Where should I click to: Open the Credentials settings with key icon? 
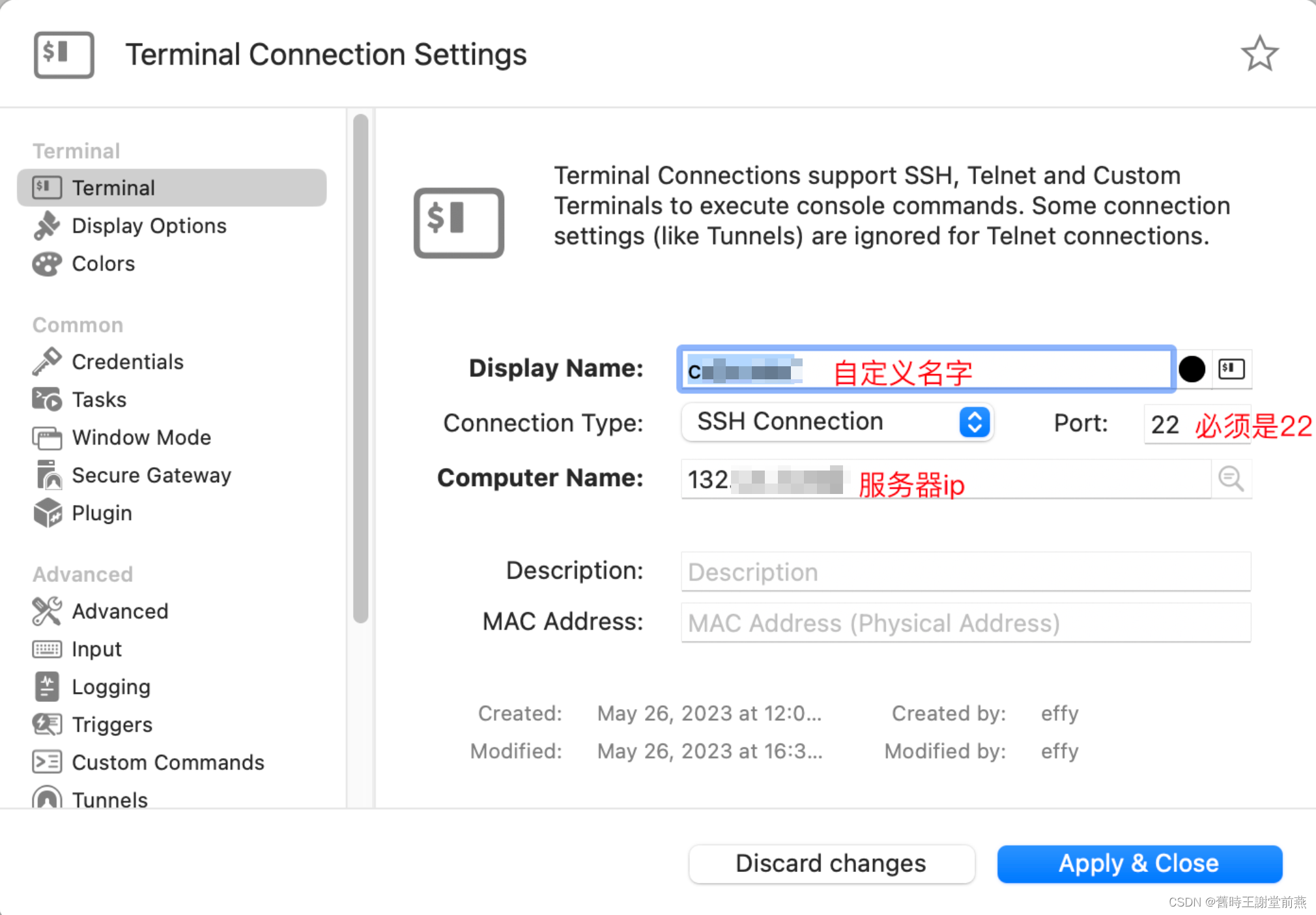(x=47, y=361)
